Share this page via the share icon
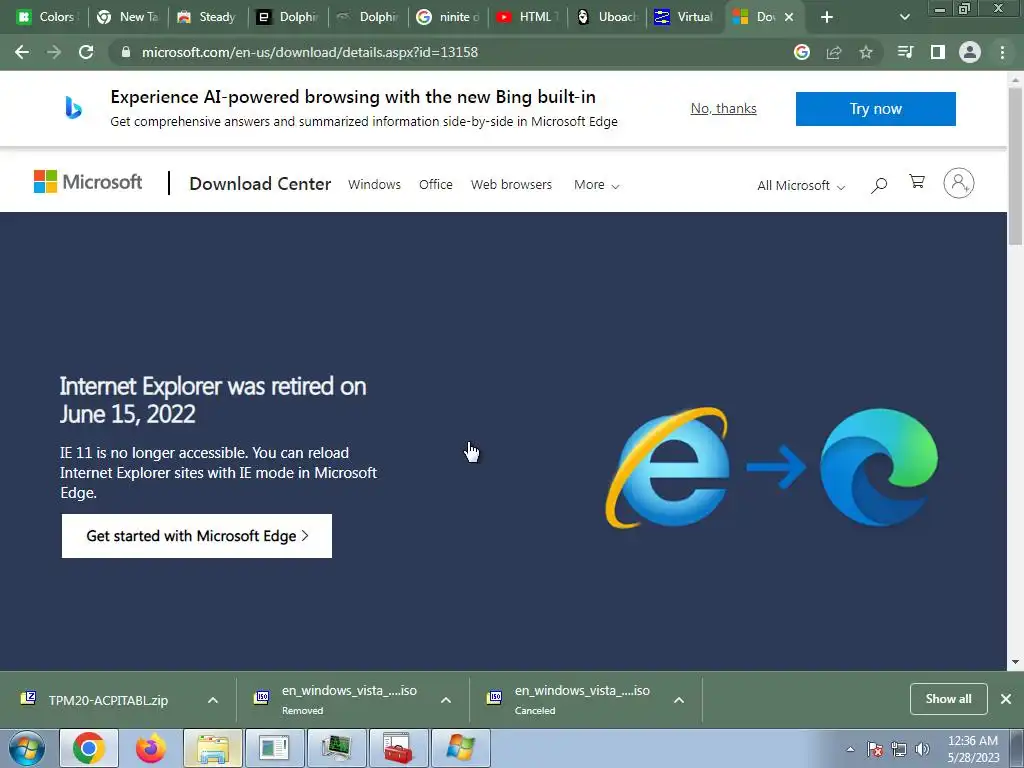Screen dimensions: 1024x768 point(834,52)
